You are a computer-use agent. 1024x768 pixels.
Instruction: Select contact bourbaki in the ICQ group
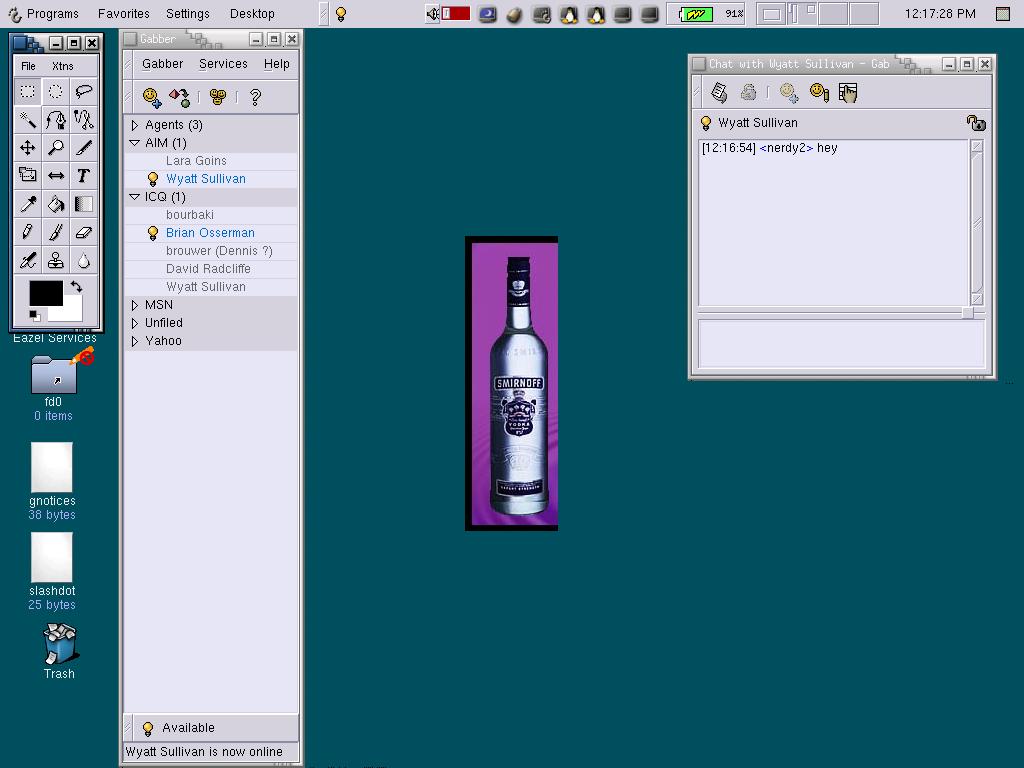[x=210, y=215]
